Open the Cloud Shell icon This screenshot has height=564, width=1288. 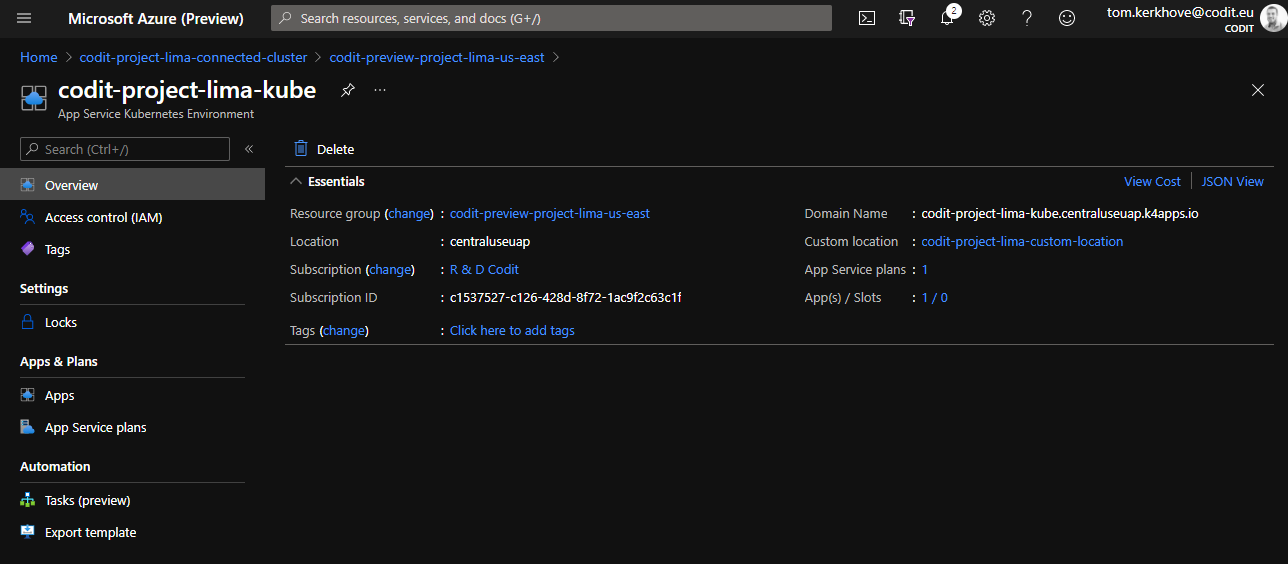pos(867,18)
